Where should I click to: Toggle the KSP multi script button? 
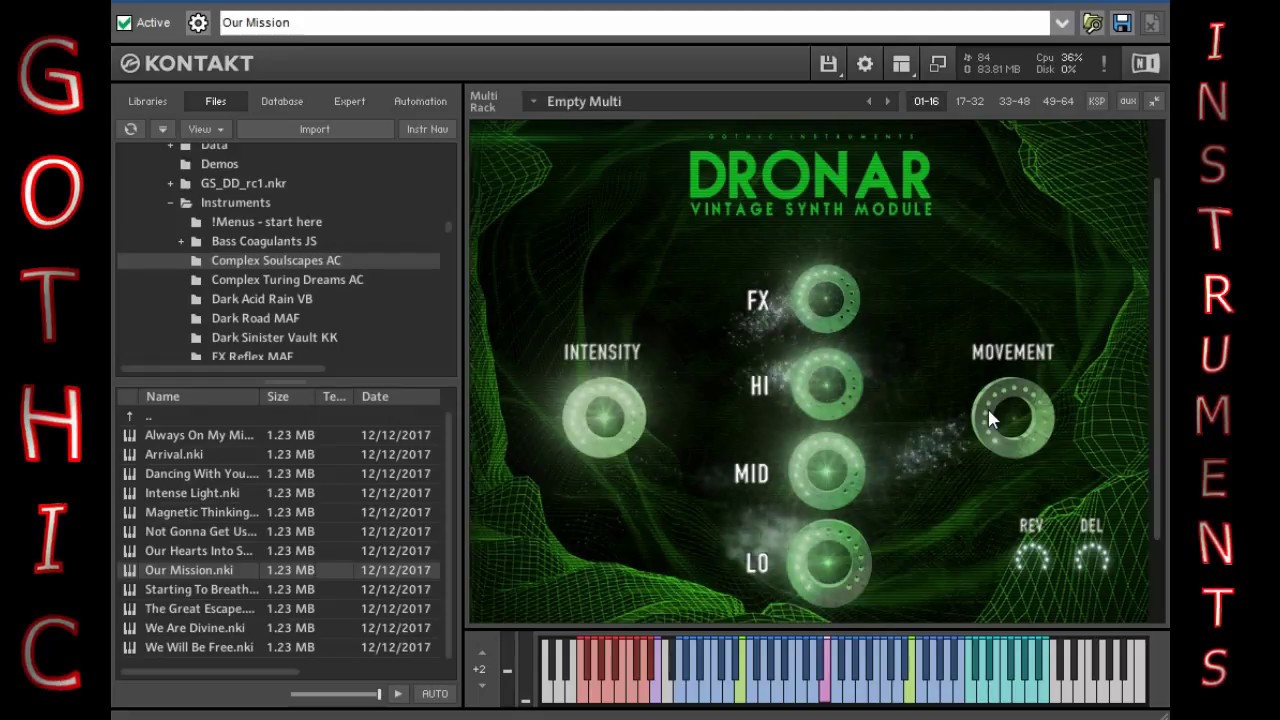tap(1097, 101)
